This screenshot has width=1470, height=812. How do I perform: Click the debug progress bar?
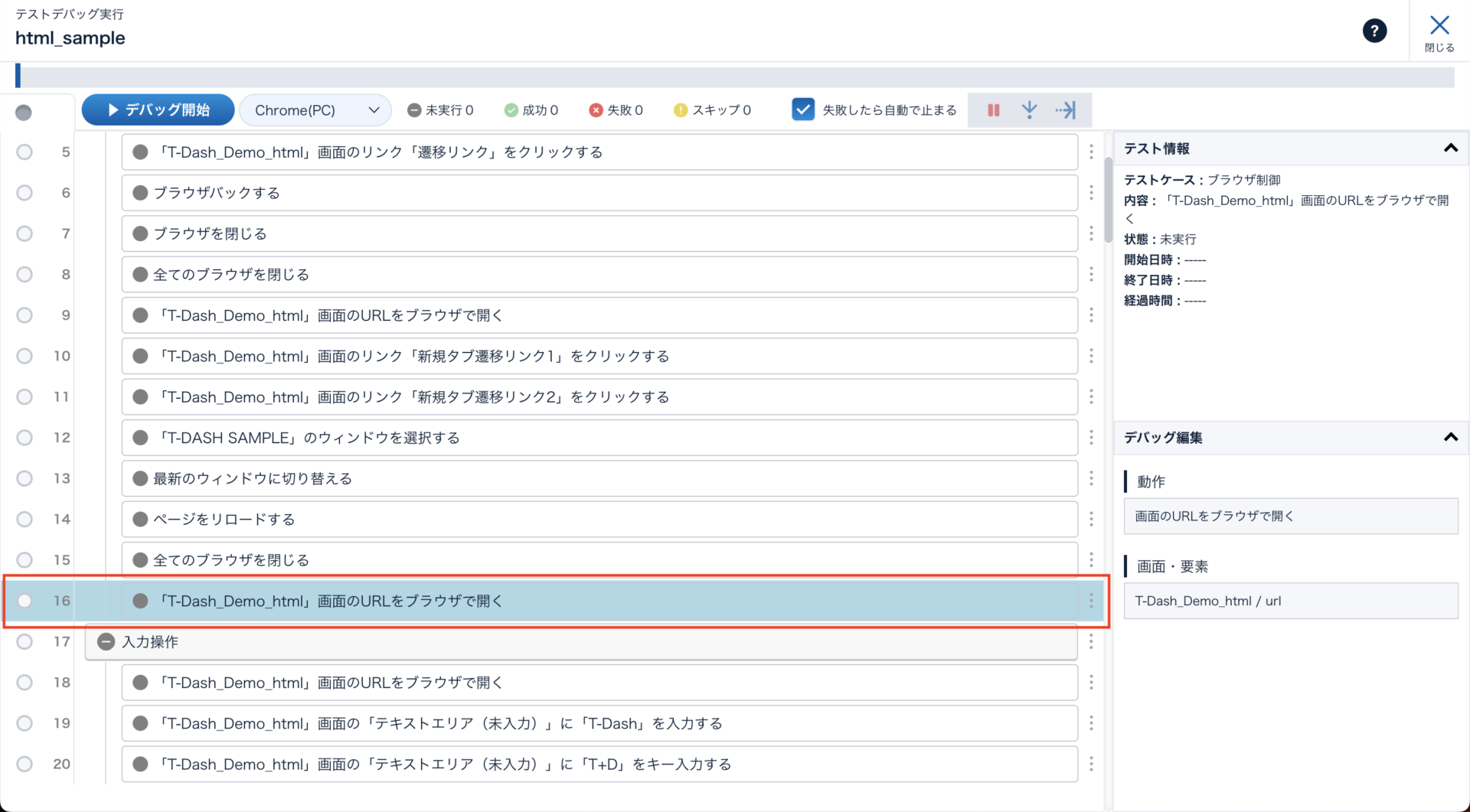[735, 77]
